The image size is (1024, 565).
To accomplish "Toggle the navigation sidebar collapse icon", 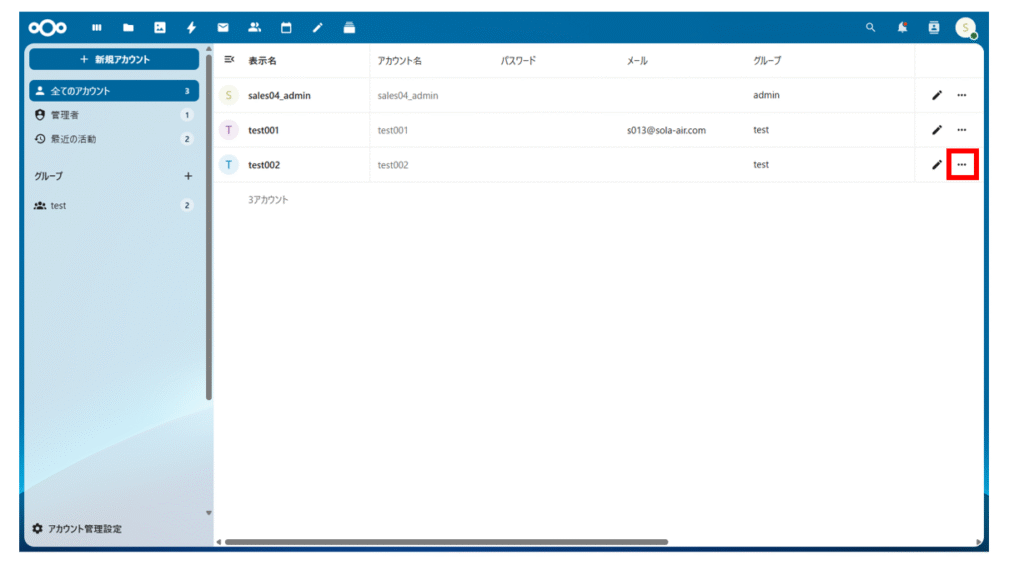I will (x=229, y=60).
